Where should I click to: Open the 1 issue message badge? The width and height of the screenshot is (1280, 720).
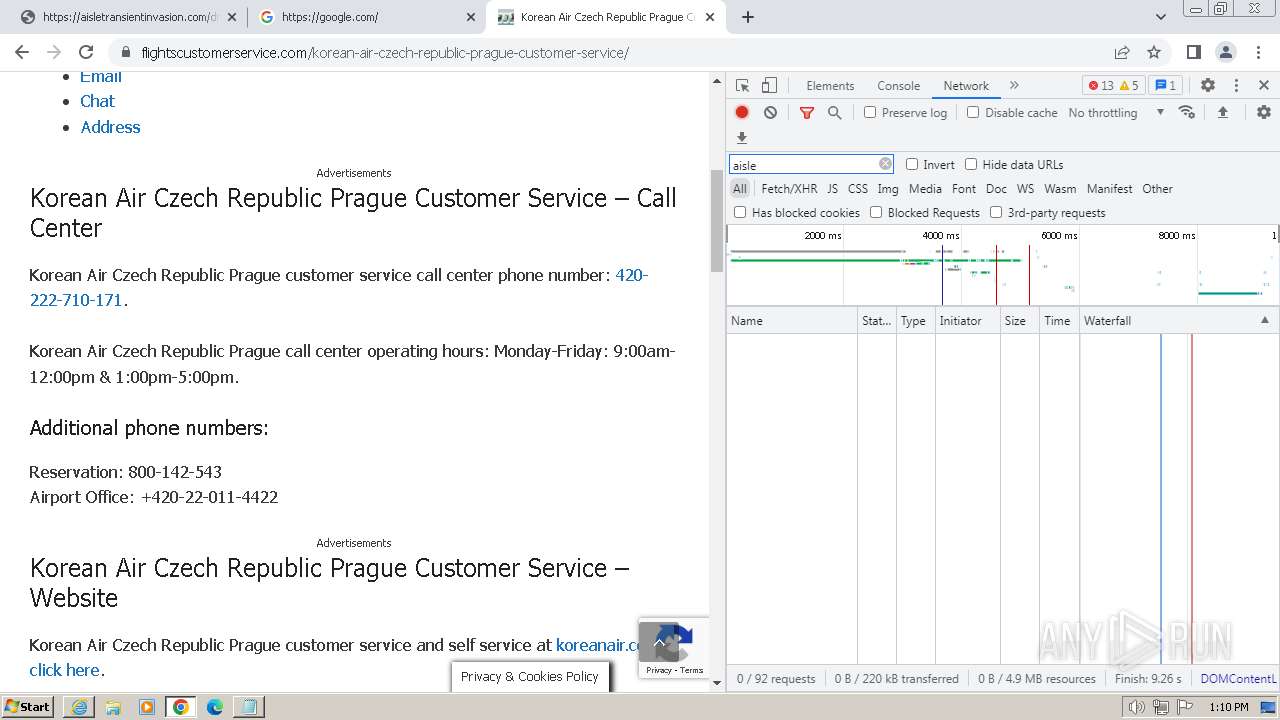coord(1165,86)
